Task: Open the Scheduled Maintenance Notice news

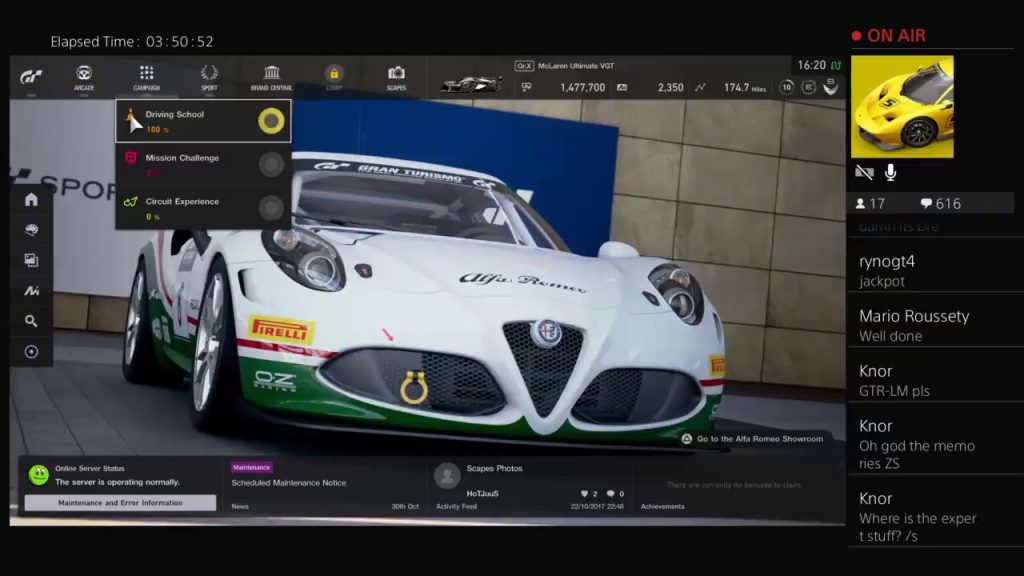Action: (289, 483)
